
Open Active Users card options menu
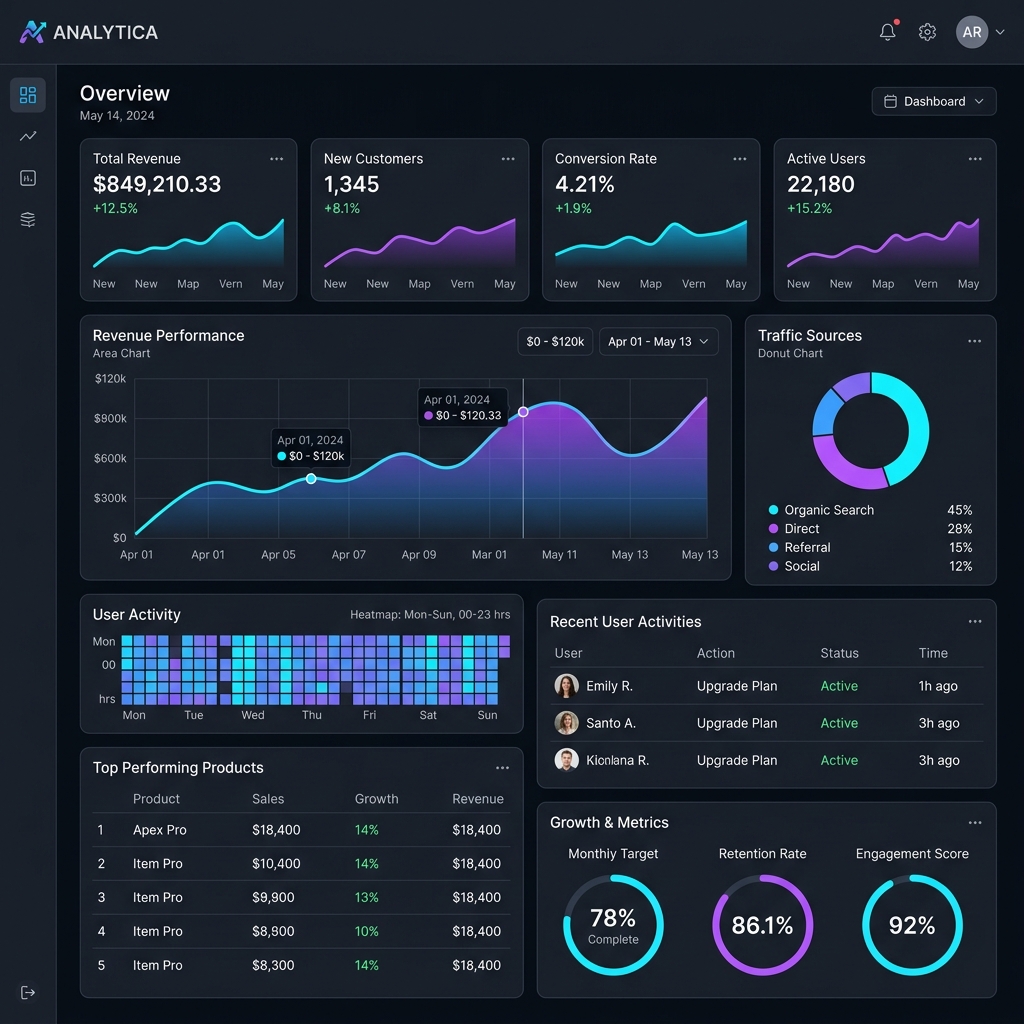pyautogui.click(x=975, y=159)
